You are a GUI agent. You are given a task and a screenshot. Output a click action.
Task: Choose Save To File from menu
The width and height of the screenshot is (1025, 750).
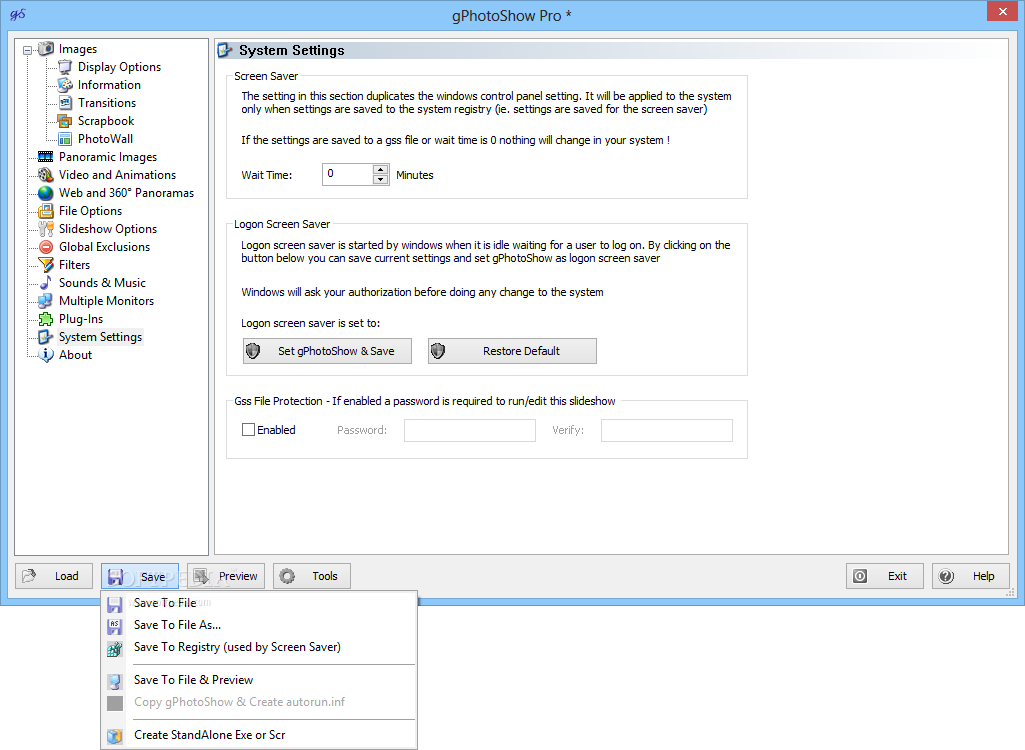(260, 603)
